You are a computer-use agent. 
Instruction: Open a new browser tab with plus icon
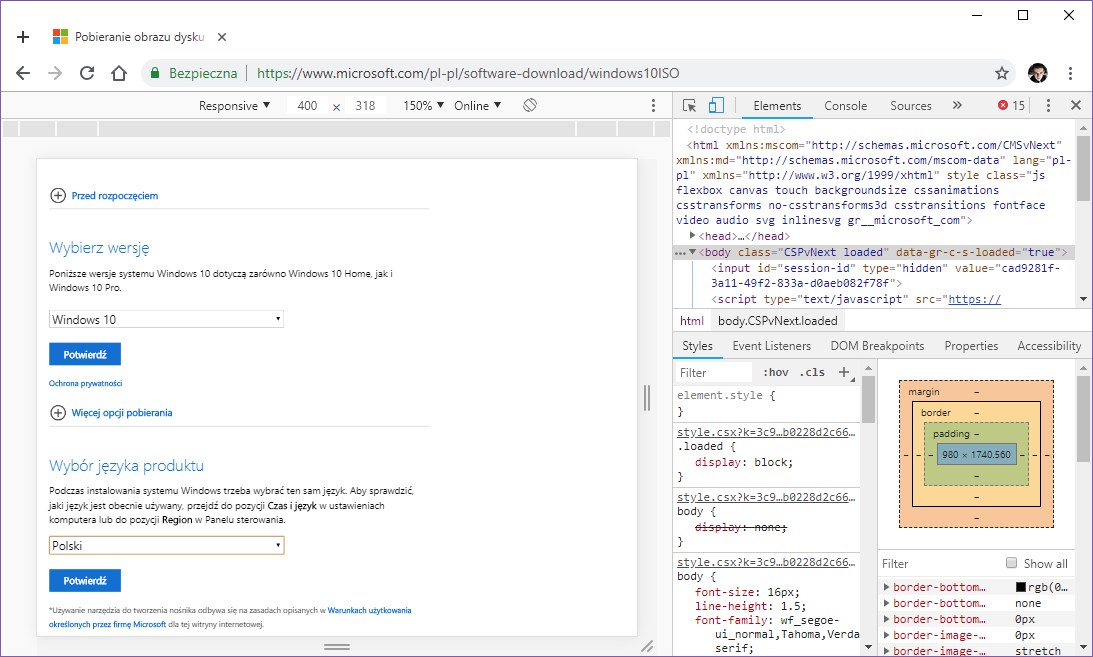(23, 37)
